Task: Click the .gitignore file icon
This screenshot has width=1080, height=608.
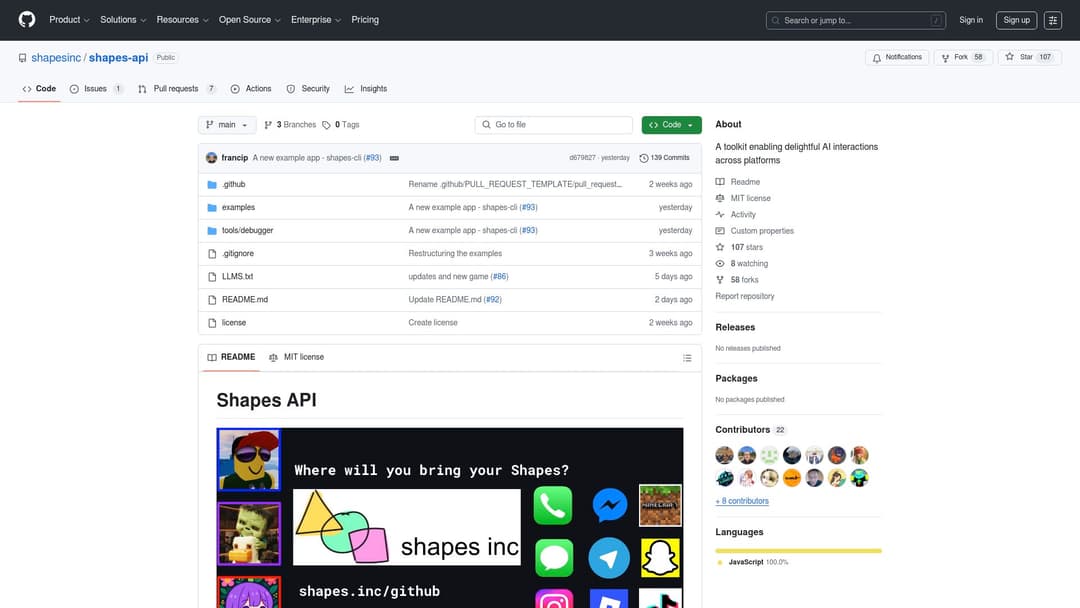Action: coord(212,253)
